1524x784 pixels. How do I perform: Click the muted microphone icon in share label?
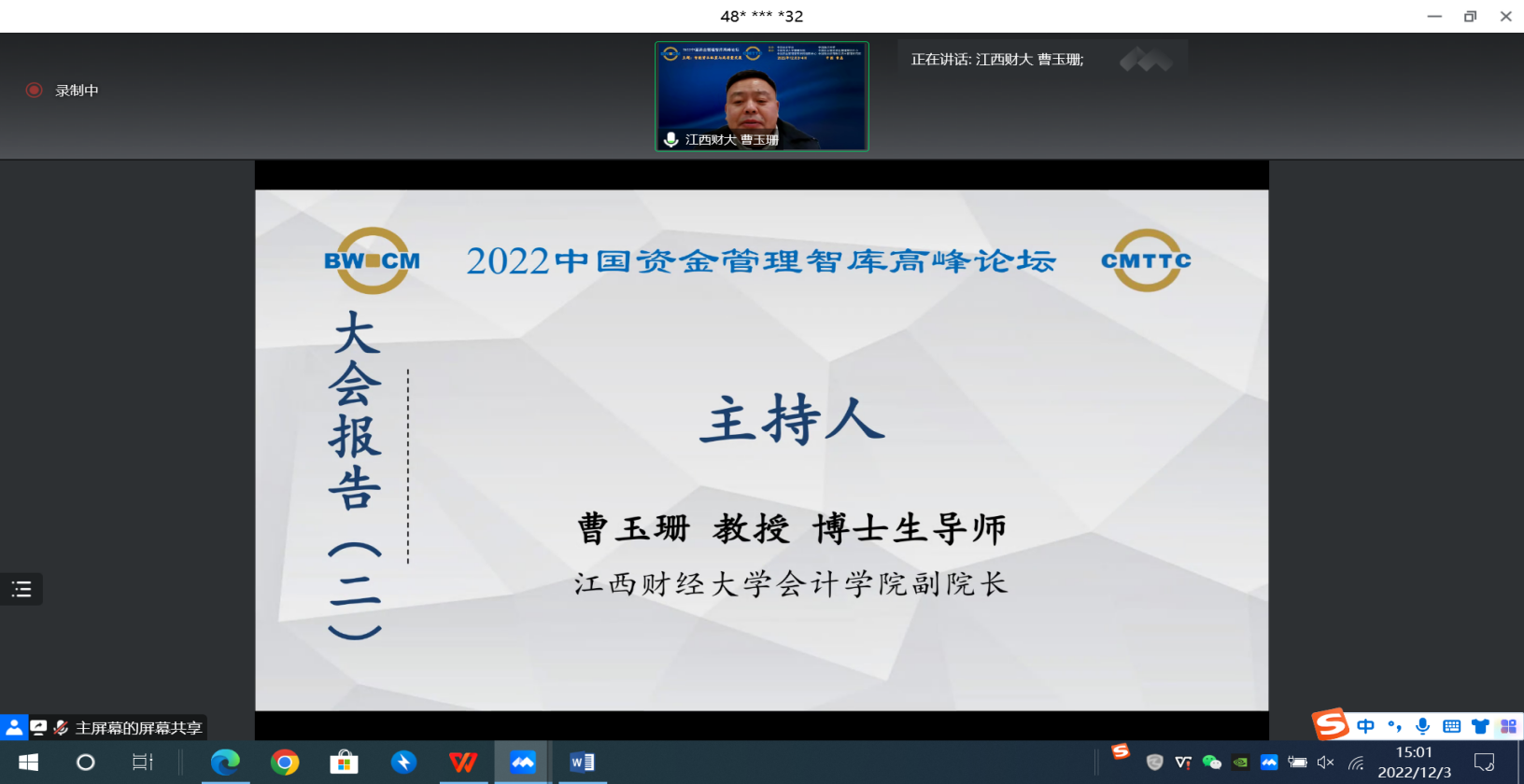tap(61, 727)
